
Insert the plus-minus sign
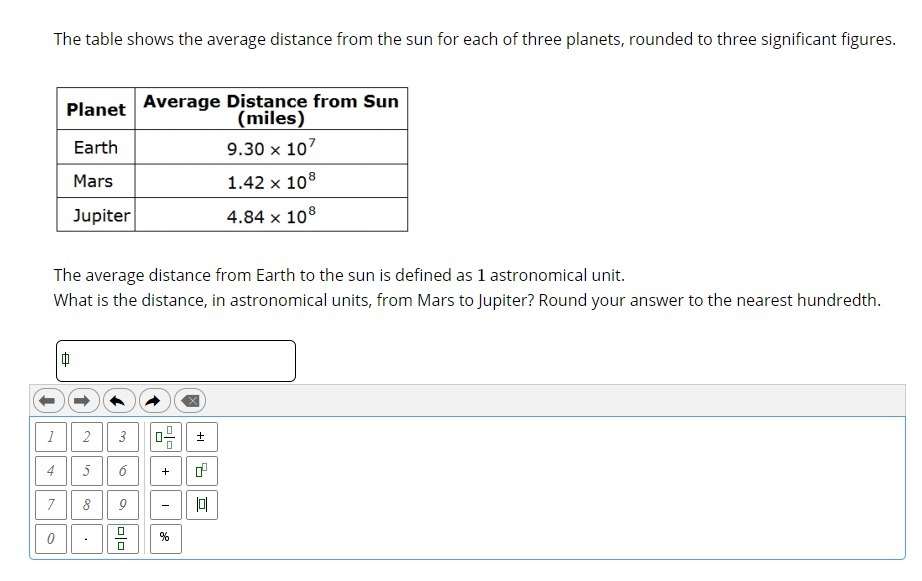202,437
